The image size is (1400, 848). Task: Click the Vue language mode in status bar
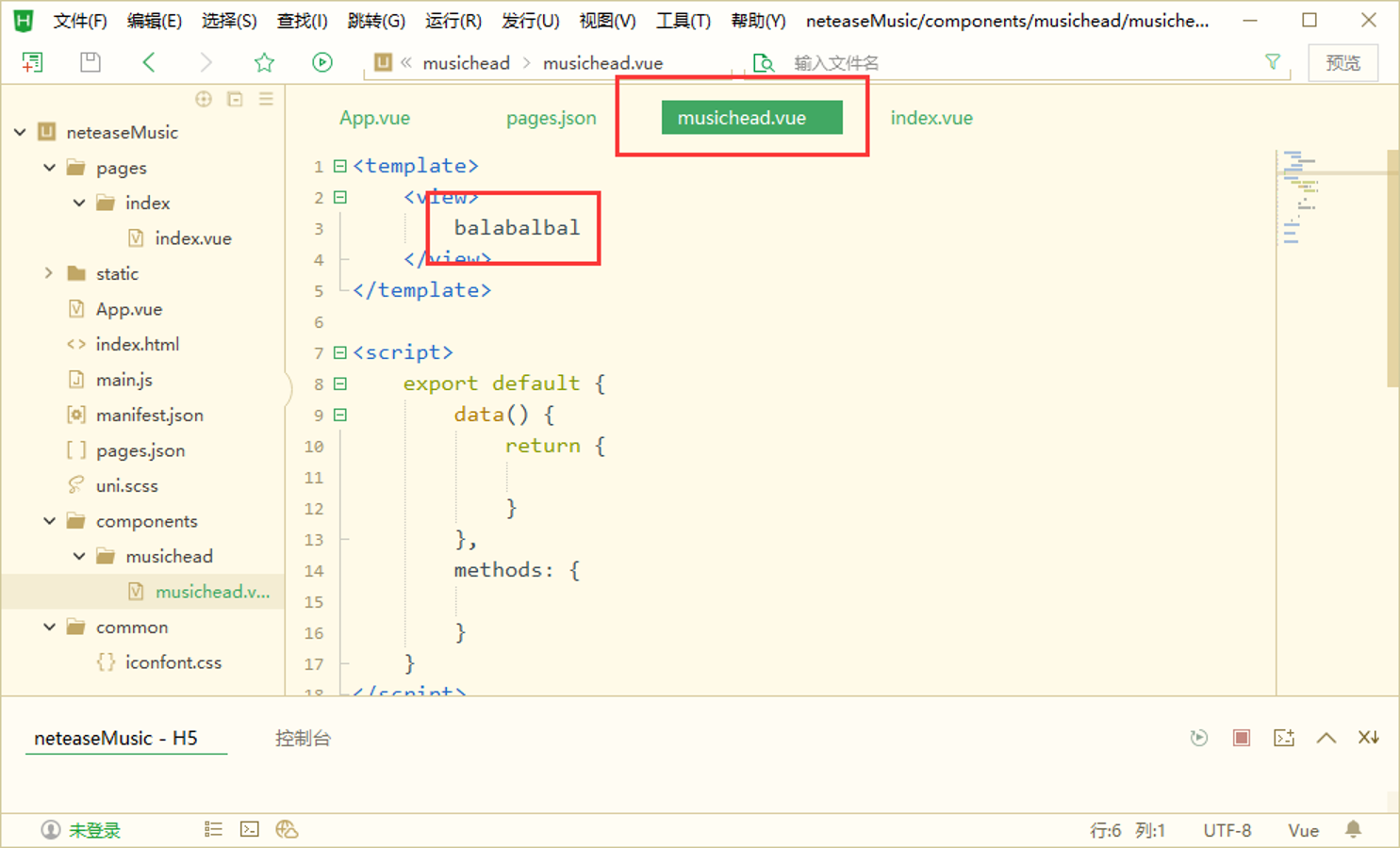[x=1304, y=830]
